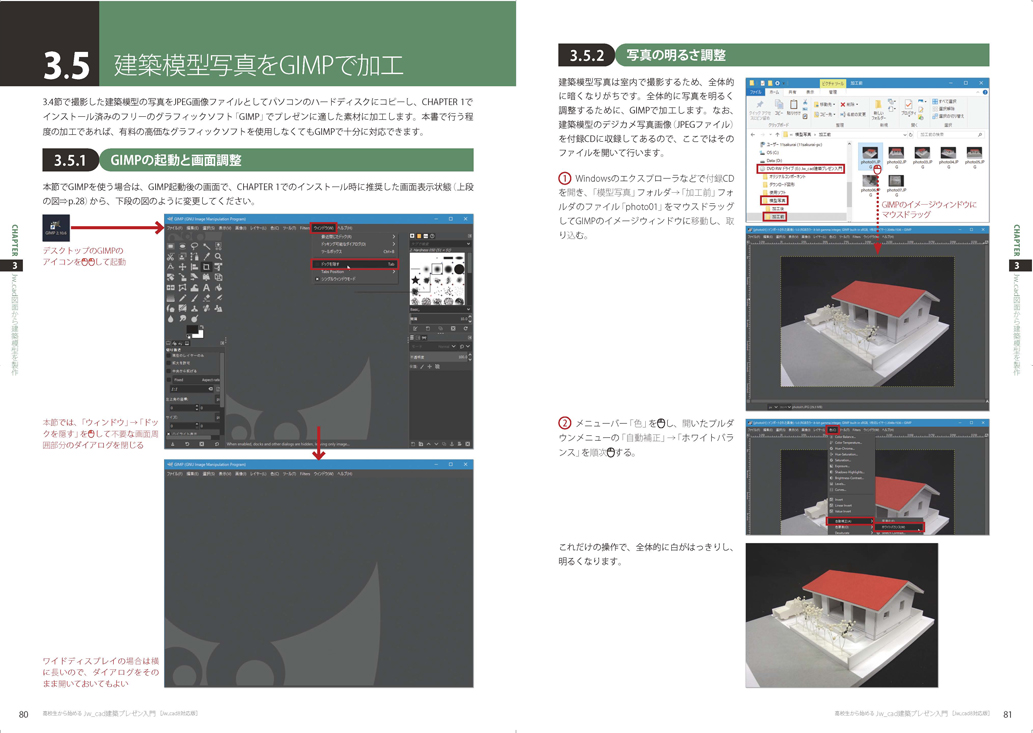This screenshot has width=1033, height=733.
Task: Select the Ellipse Select tool in GIMP toolbox
Action: click(182, 246)
